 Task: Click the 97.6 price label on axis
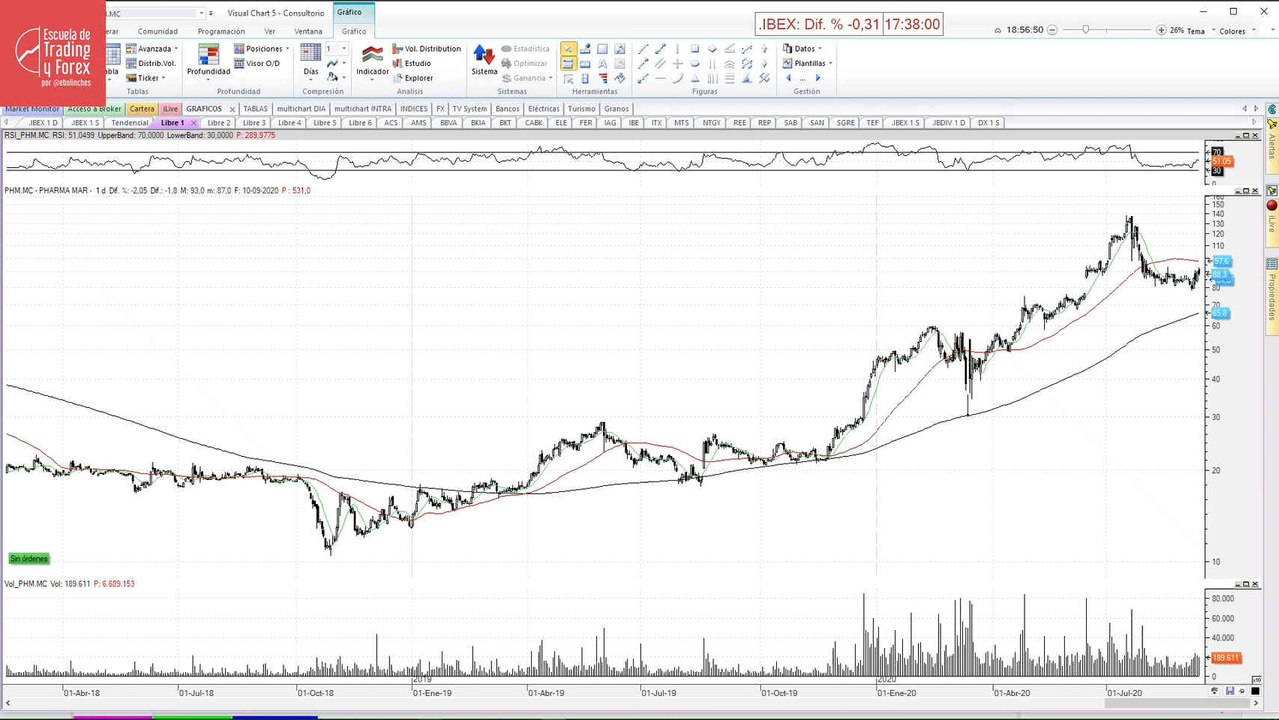1221,261
